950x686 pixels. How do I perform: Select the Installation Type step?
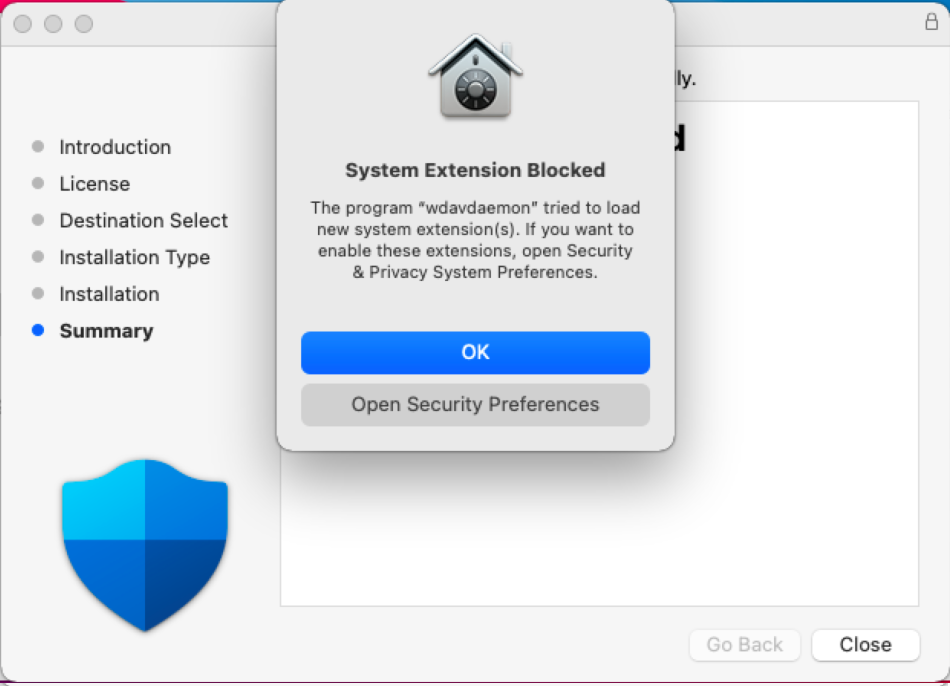pos(135,258)
